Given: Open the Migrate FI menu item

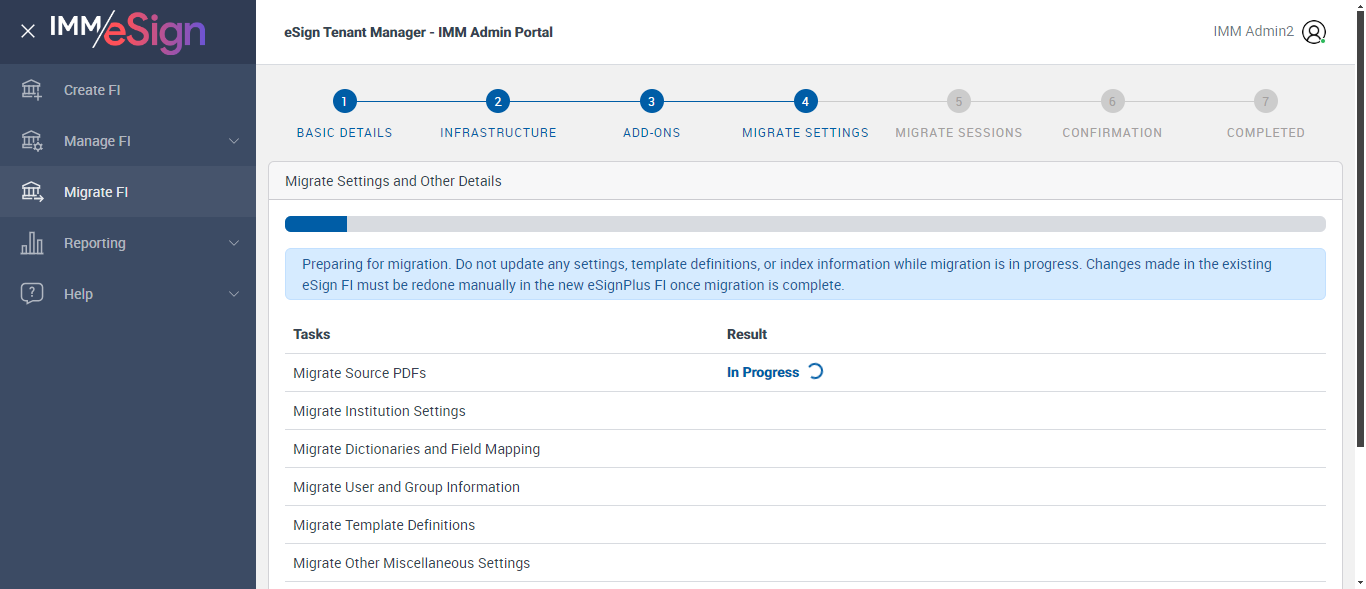Looking at the screenshot, I should [96, 192].
